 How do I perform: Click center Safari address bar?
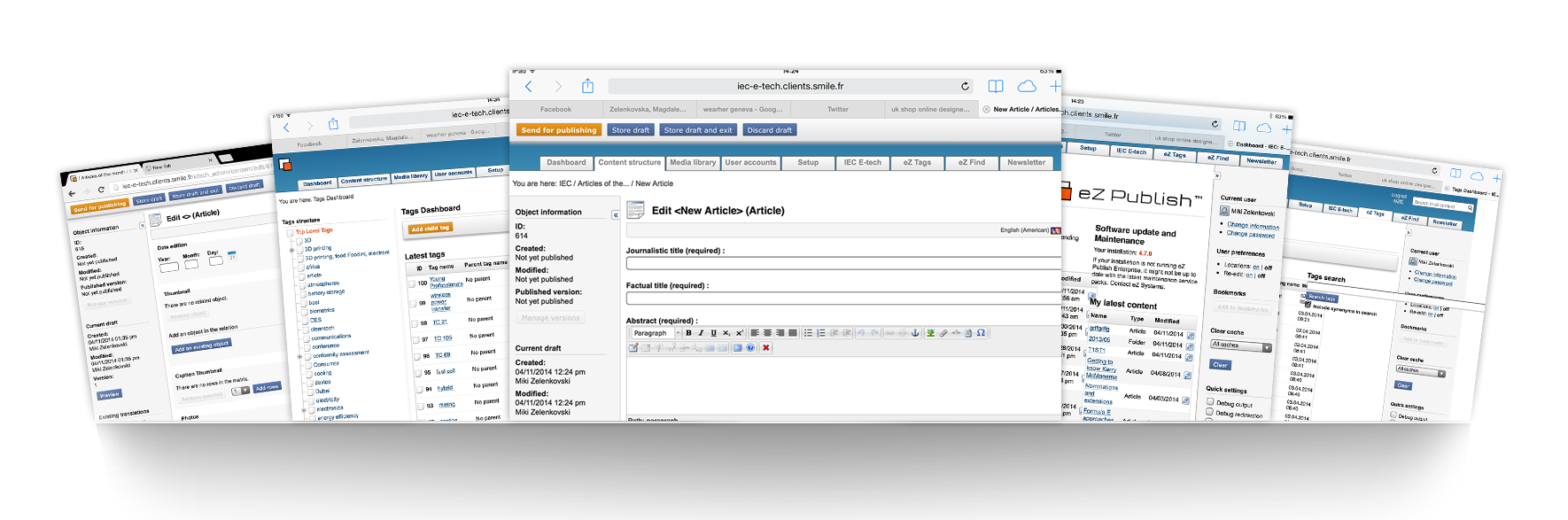point(790,86)
